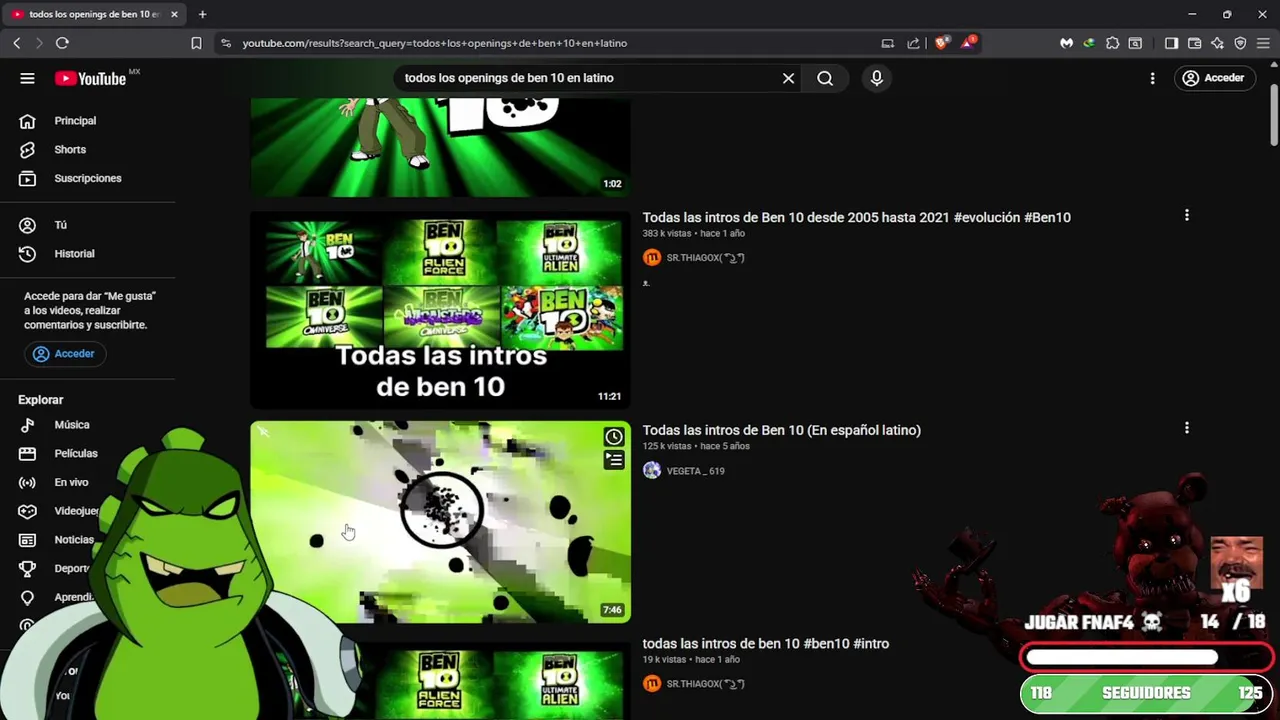Go back to previous page
The image size is (1280, 720).
[x=16, y=43]
